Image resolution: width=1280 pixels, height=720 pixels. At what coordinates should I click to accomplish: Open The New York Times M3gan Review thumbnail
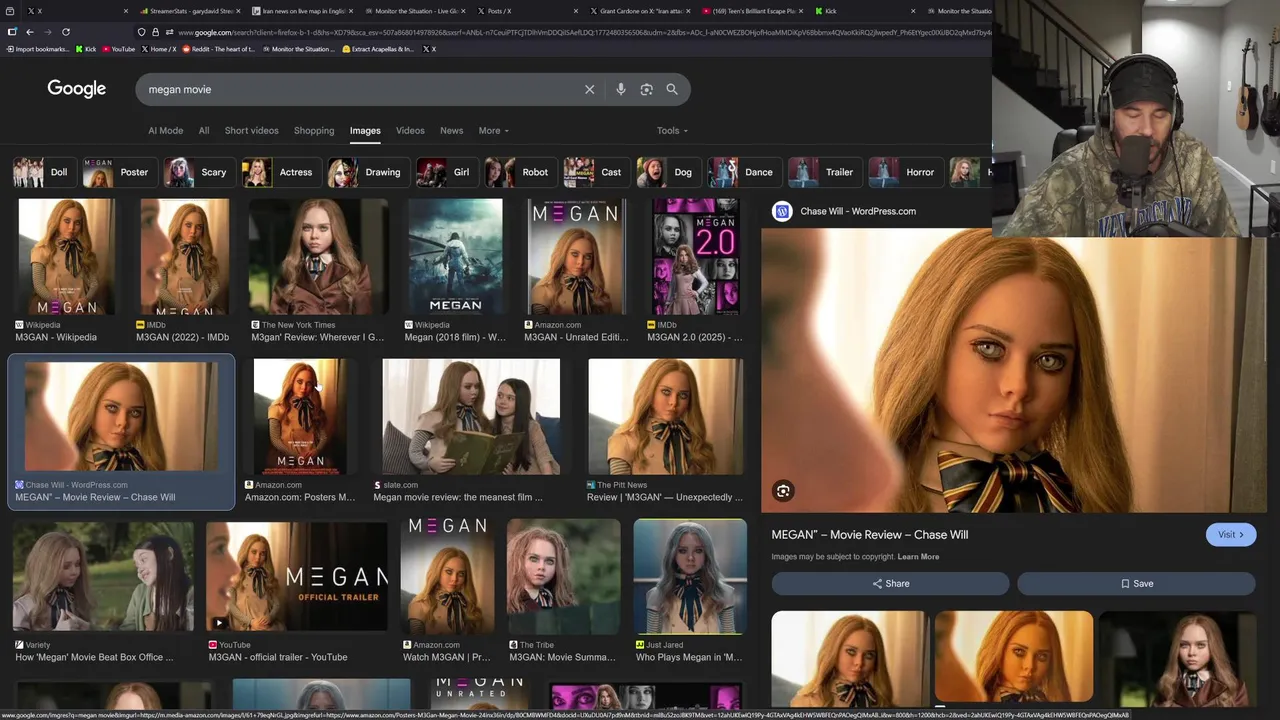318,257
